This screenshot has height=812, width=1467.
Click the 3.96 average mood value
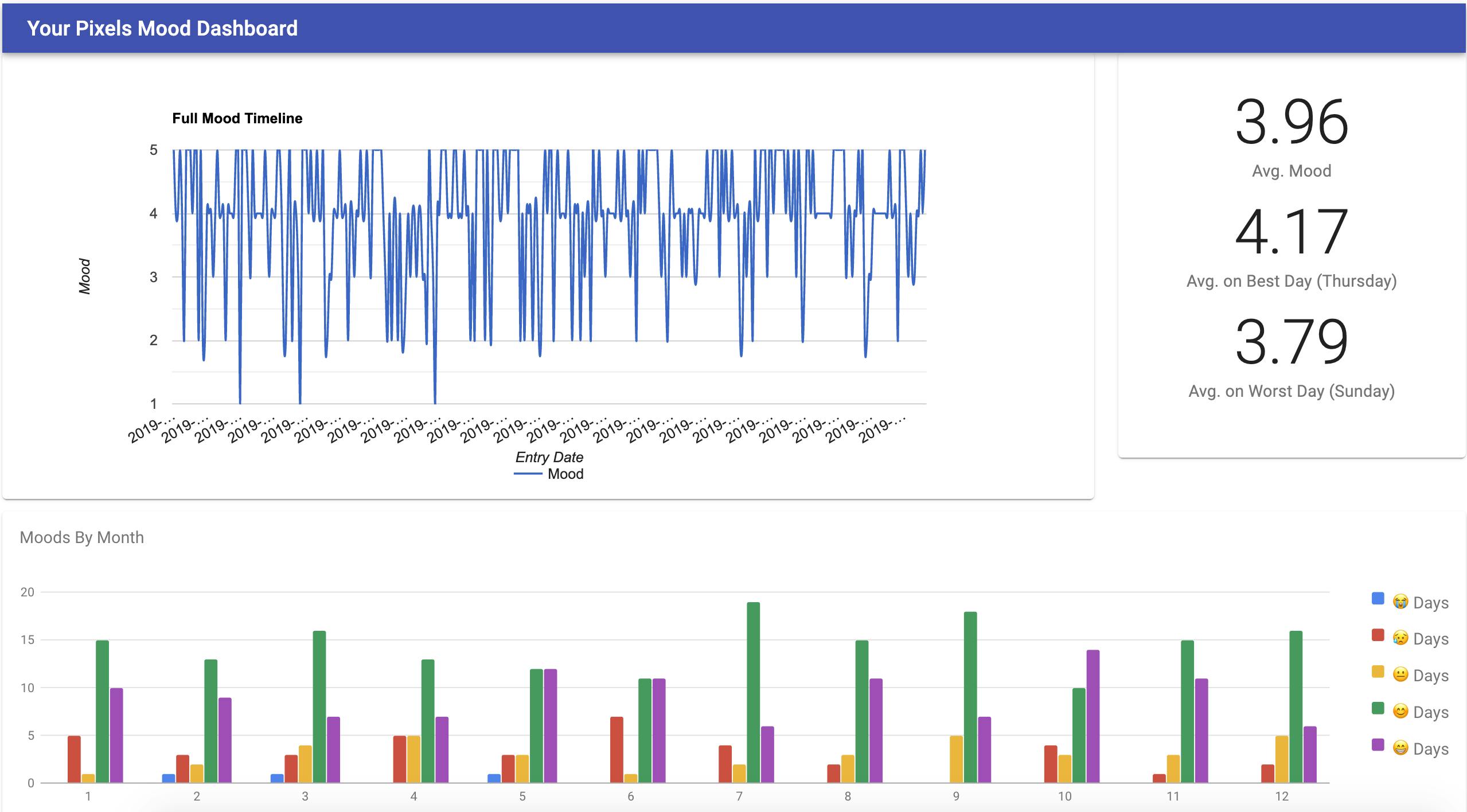click(x=1292, y=122)
